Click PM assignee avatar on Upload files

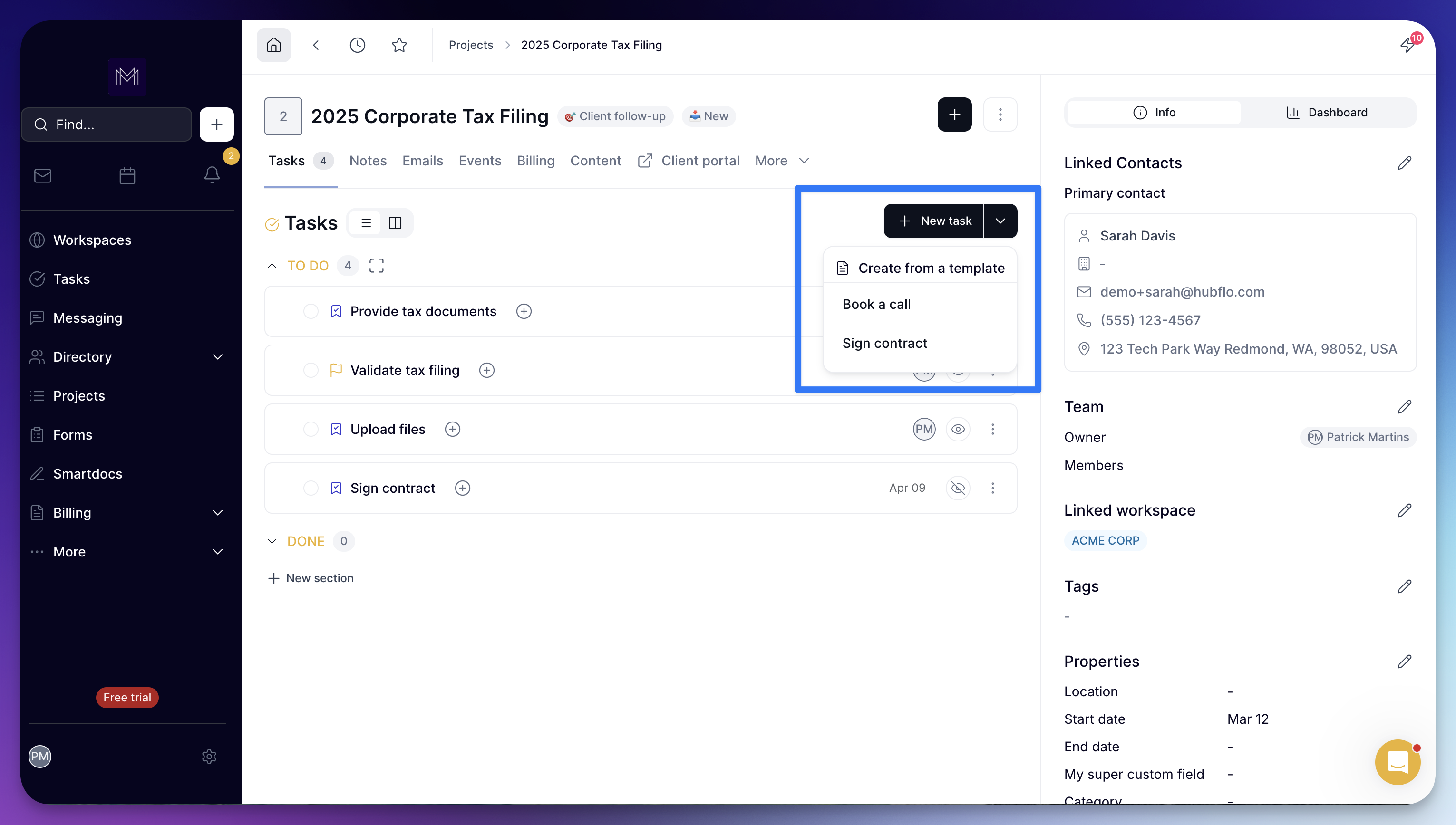(x=924, y=429)
